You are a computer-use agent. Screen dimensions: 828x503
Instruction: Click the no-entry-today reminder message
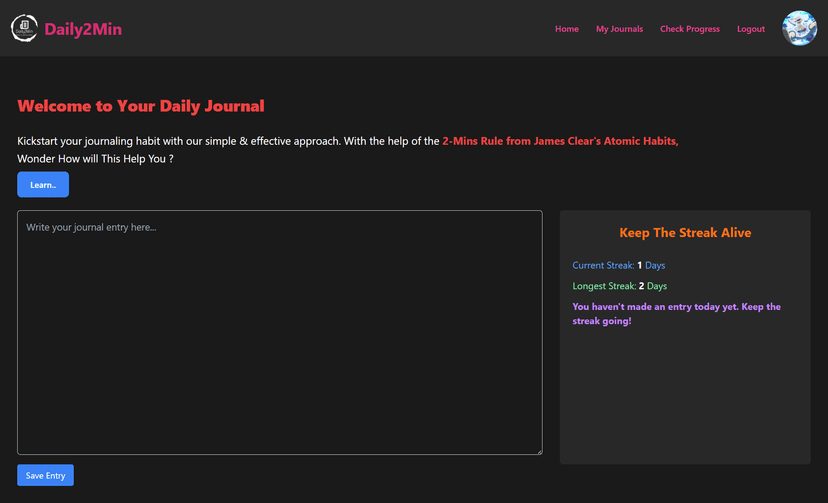676,314
